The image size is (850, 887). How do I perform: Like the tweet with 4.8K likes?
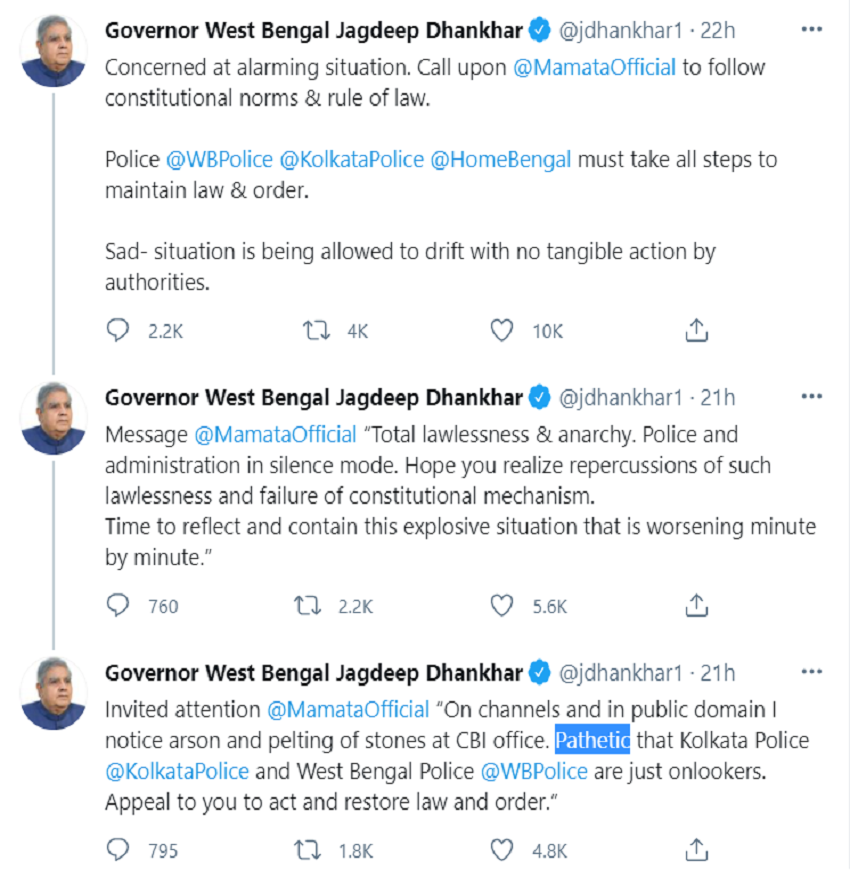[502, 850]
